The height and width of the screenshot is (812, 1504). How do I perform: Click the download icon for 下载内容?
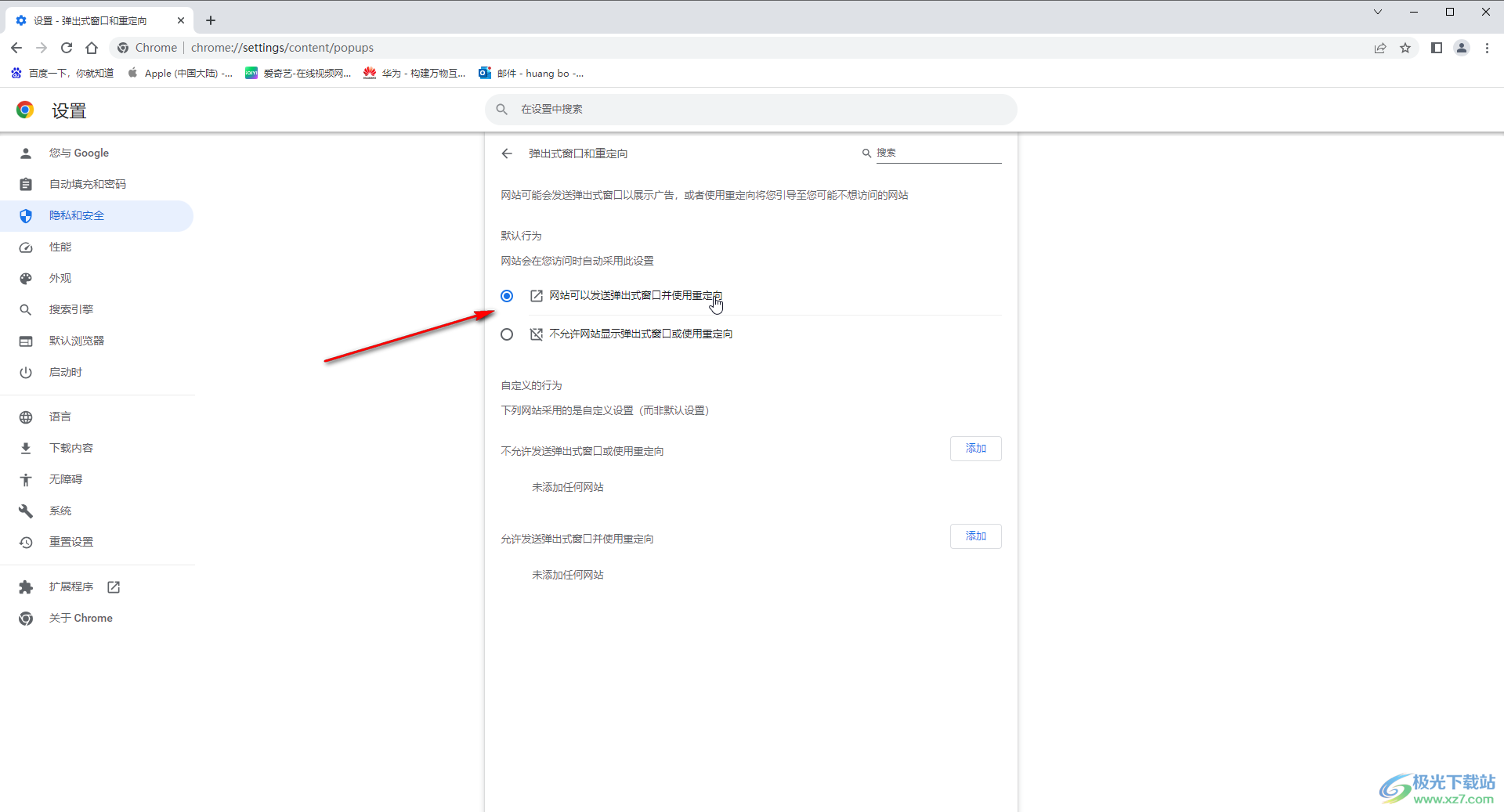tap(26, 448)
